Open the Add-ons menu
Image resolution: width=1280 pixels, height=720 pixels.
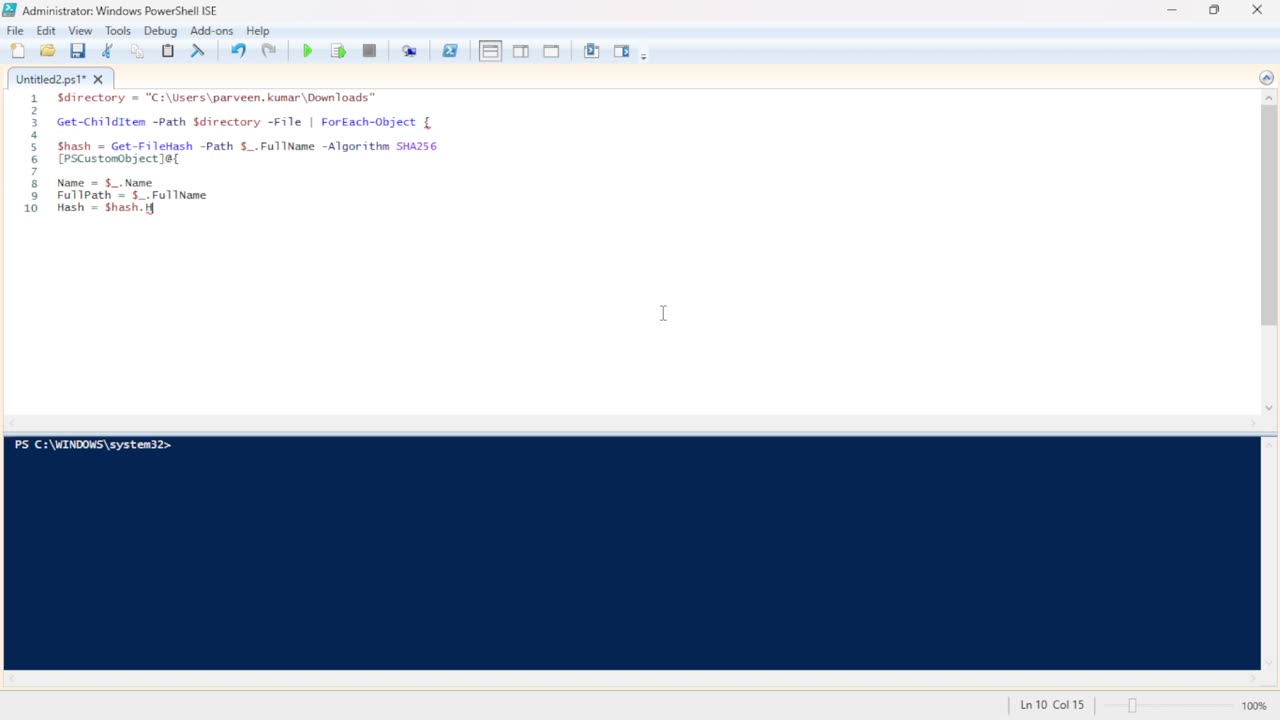[211, 31]
